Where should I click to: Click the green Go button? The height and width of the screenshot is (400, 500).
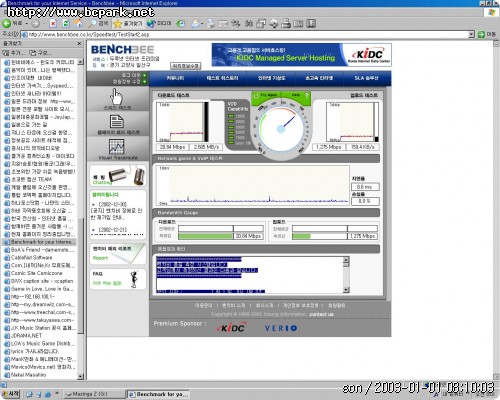(487, 34)
